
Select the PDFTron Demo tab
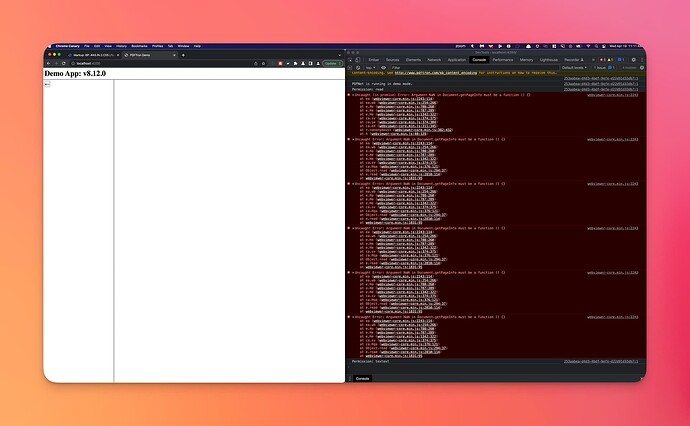[150, 55]
